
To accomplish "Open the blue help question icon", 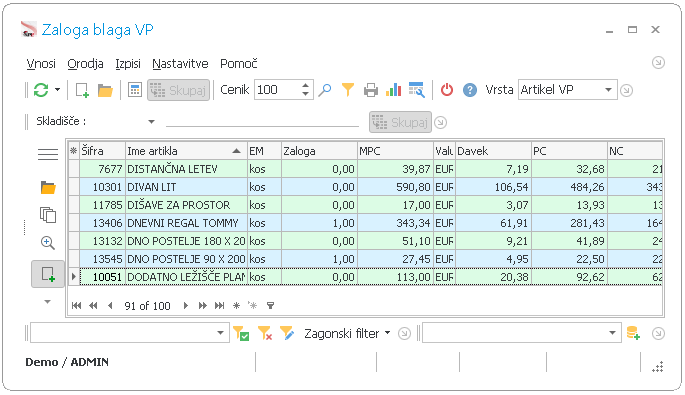I will (470, 90).
